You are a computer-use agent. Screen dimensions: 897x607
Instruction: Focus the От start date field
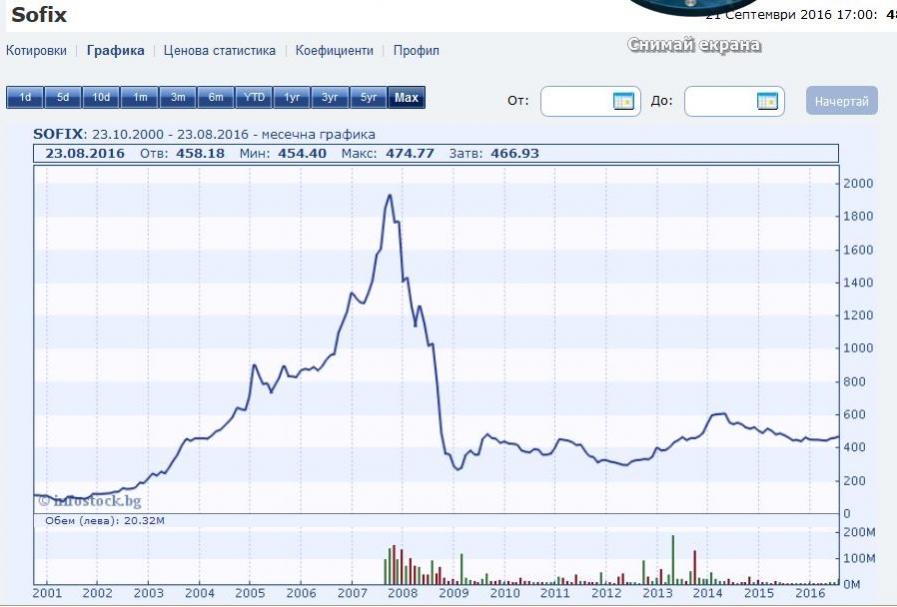click(590, 101)
